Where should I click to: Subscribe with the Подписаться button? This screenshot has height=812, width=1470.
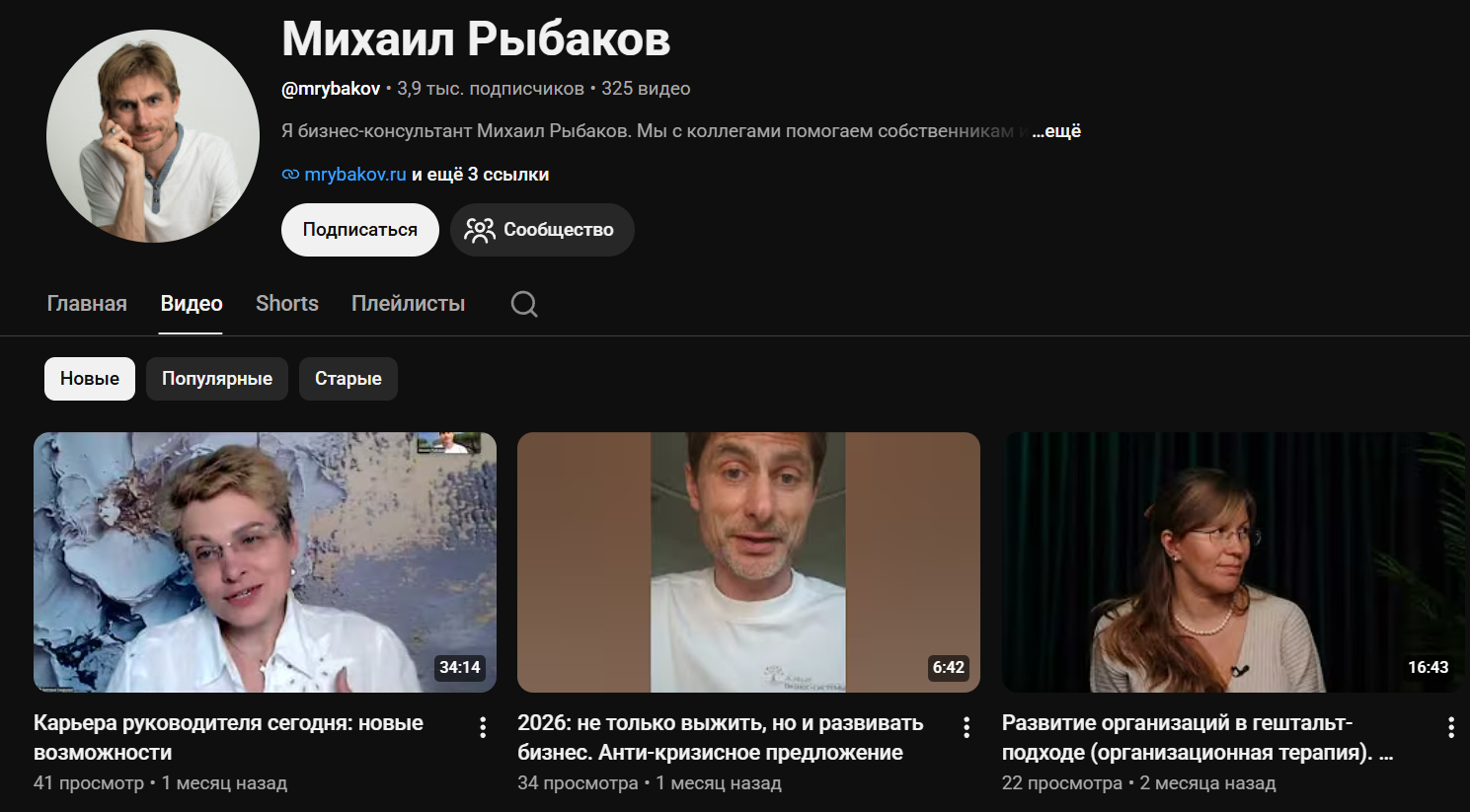tap(360, 230)
